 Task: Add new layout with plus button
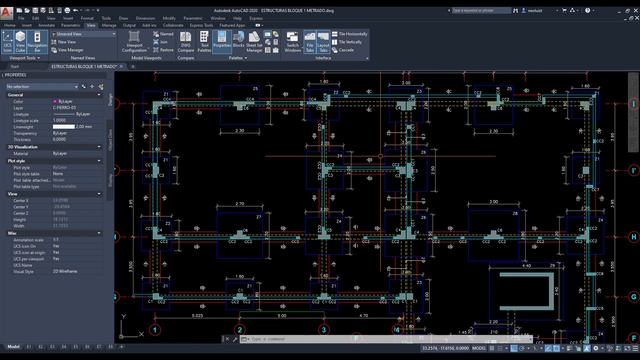pos(121,347)
